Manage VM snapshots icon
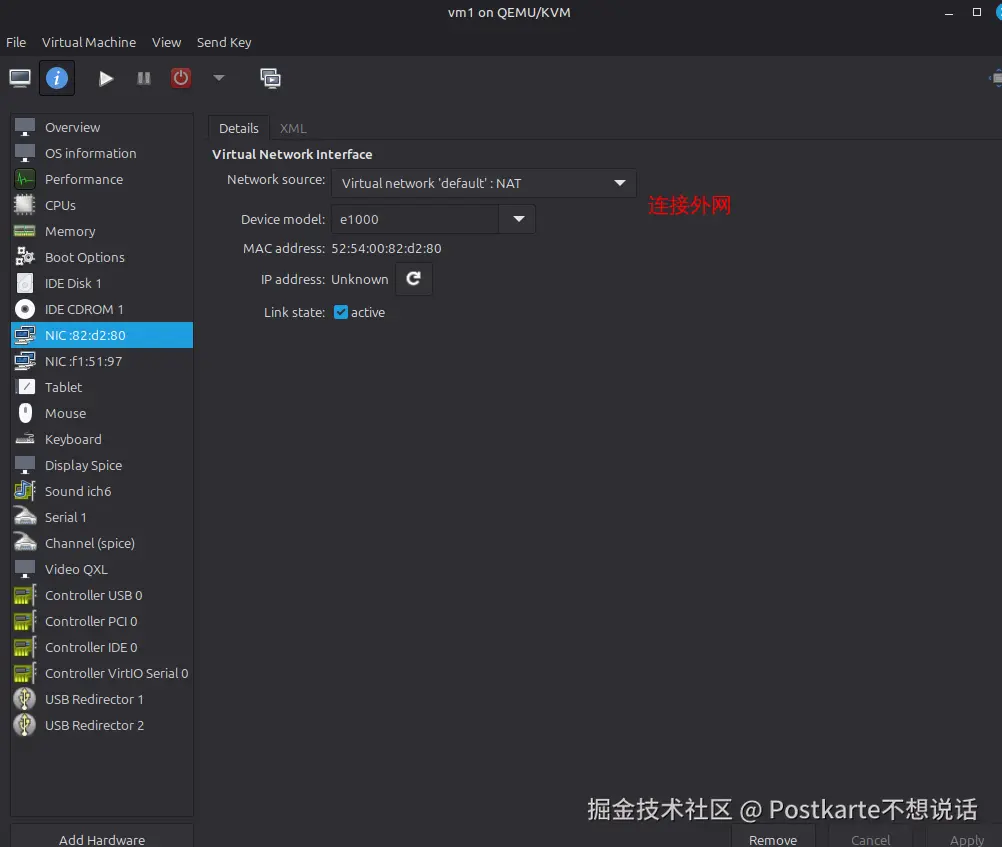Screen dimensions: 1002x847 click(270, 78)
